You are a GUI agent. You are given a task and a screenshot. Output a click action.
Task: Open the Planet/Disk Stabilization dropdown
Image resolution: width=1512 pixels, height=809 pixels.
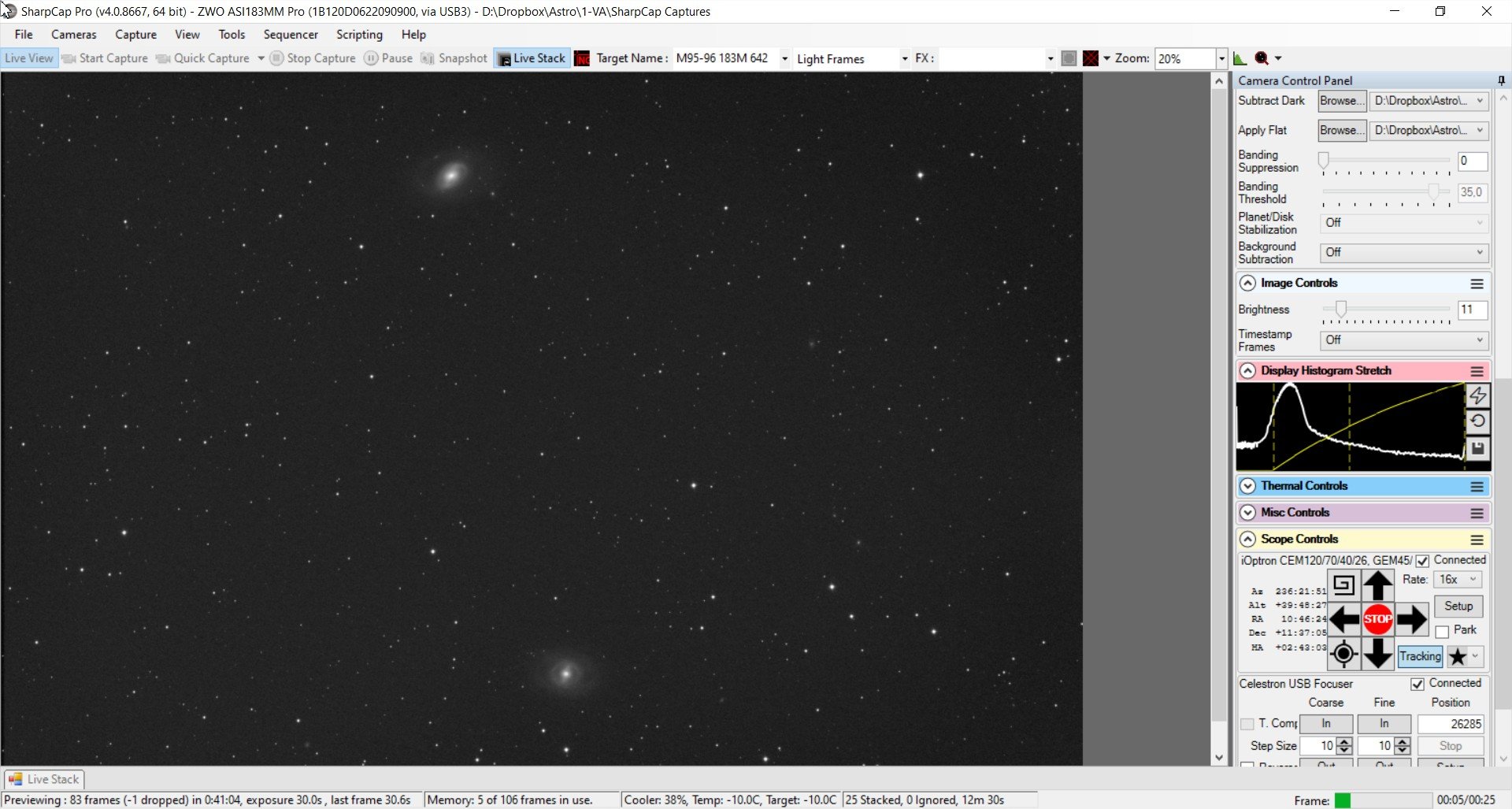tap(1404, 223)
